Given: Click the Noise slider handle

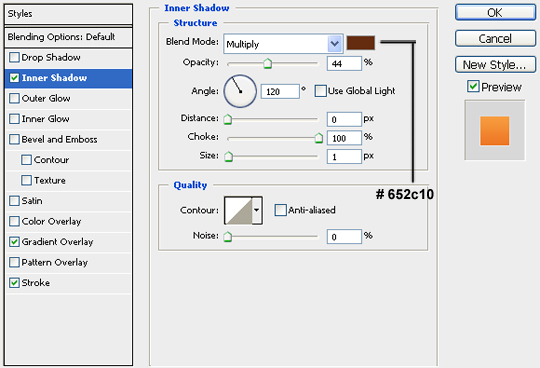Looking at the screenshot, I should [228, 237].
